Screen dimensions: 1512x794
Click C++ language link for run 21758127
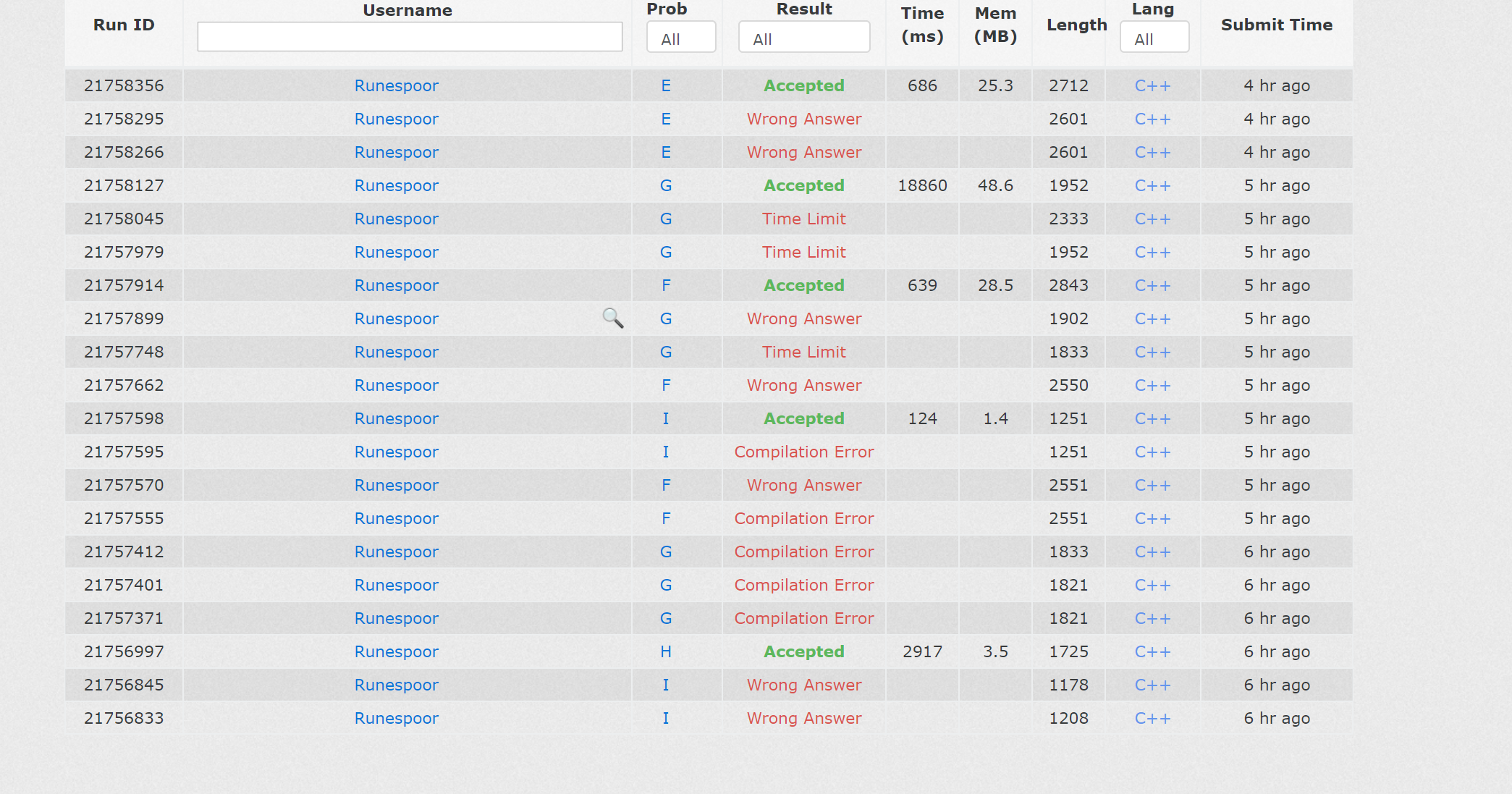[x=1152, y=185]
